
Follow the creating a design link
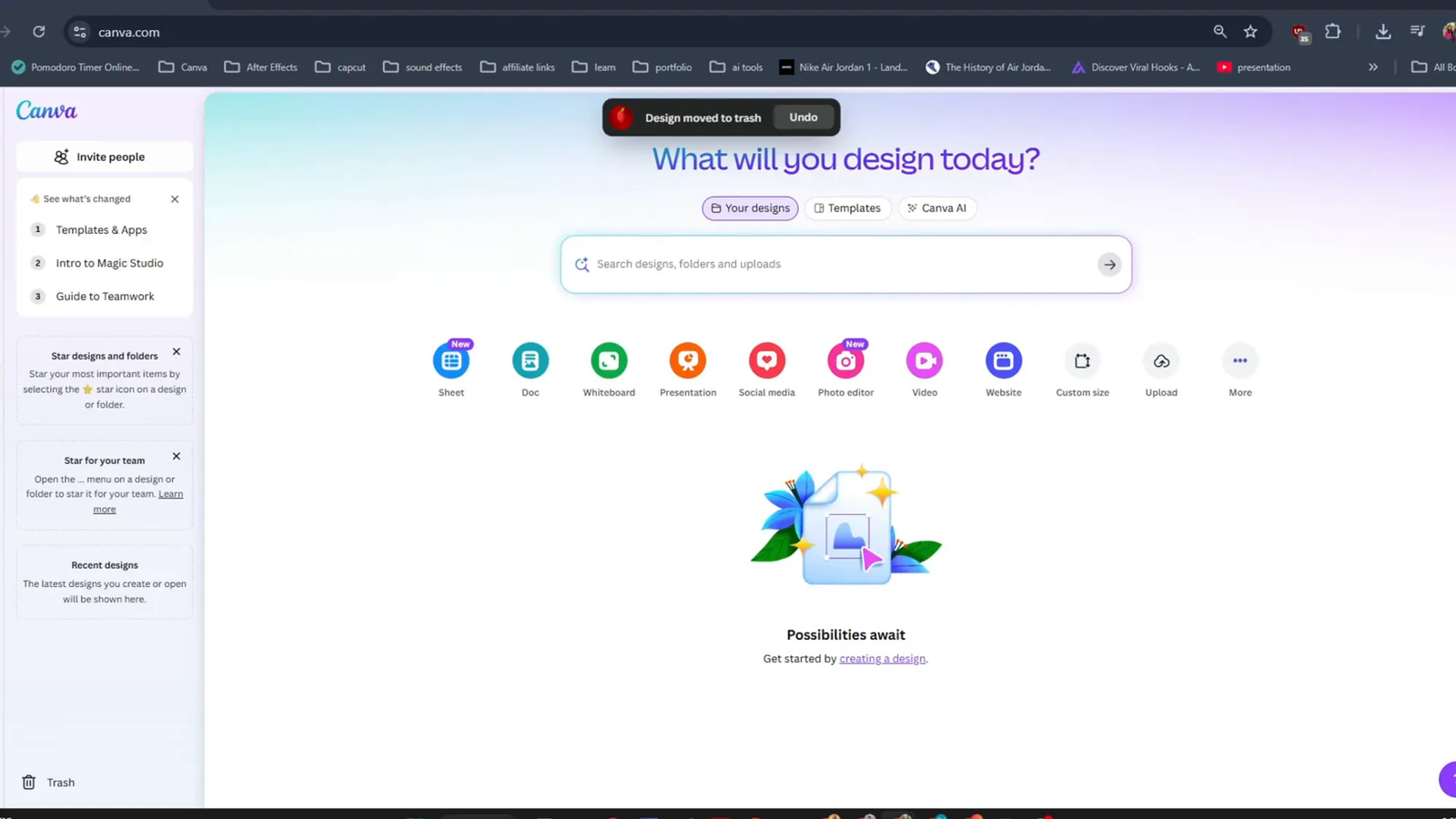click(x=882, y=659)
